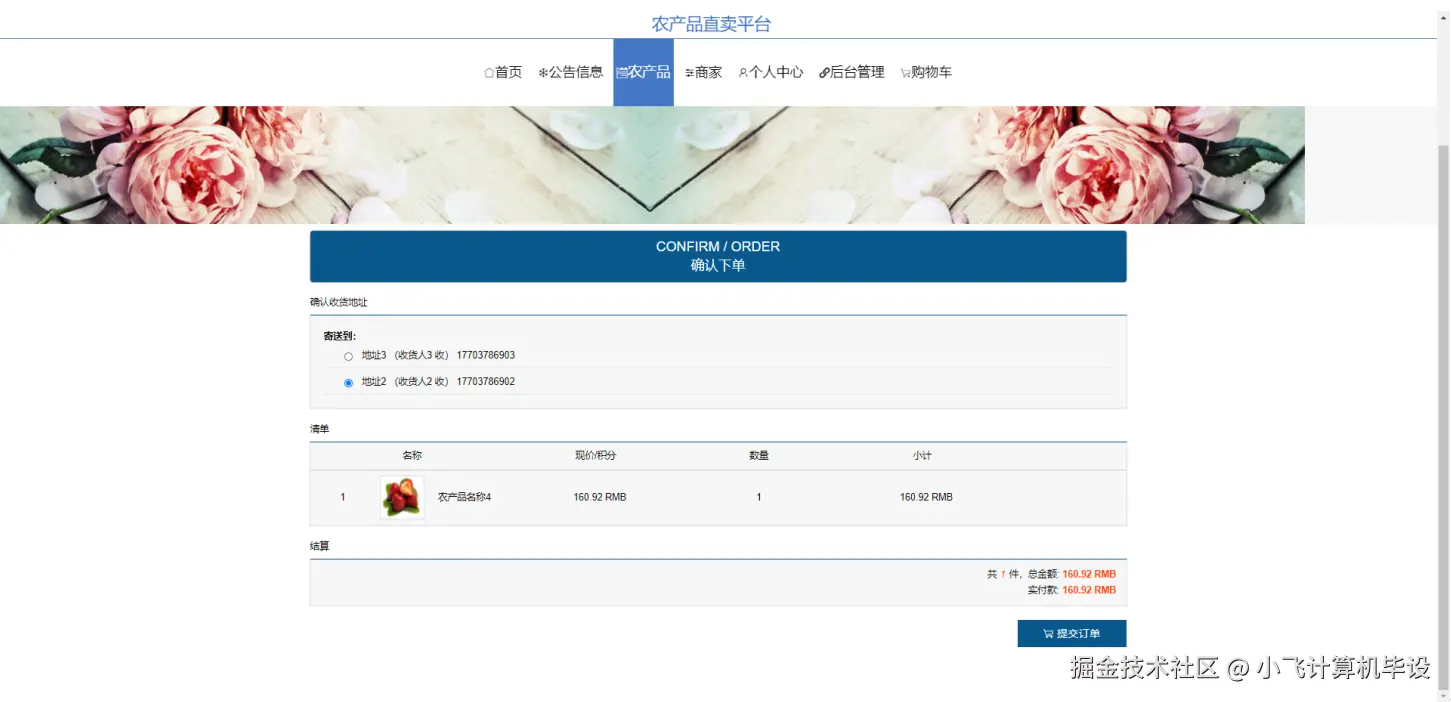
Task: Click the snowflake icon beside 公告信息
Action: pyautogui.click(x=543, y=73)
